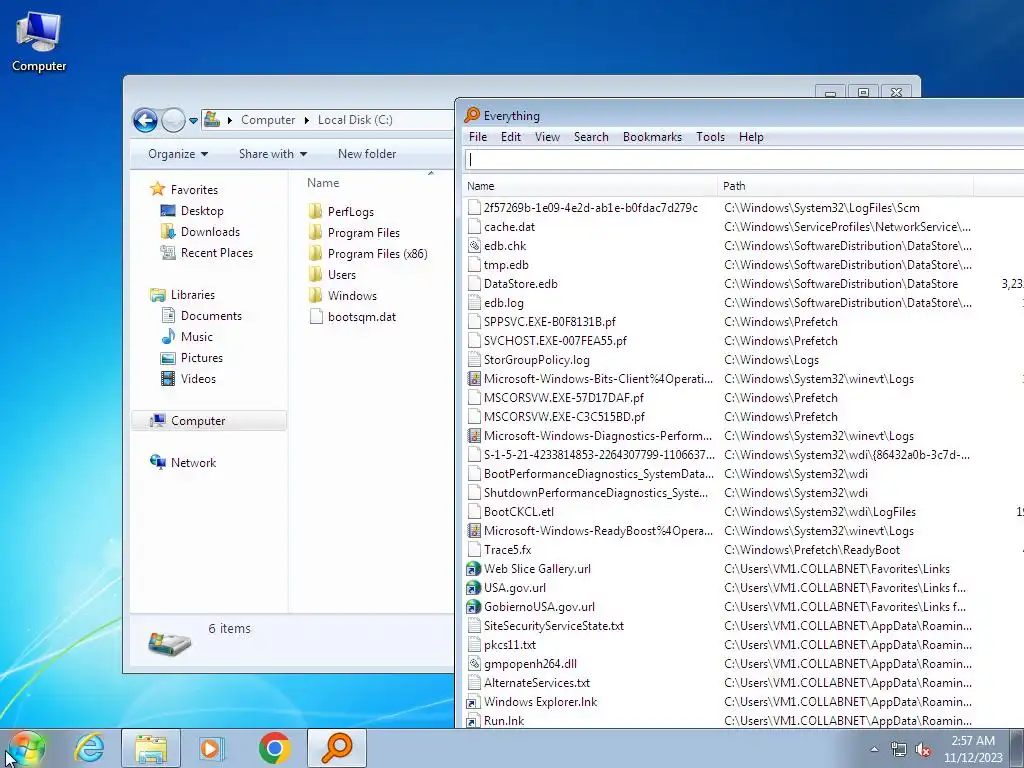
Task: Select USA.gov.url shortcut icon
Action: click(x=473, y=588)
